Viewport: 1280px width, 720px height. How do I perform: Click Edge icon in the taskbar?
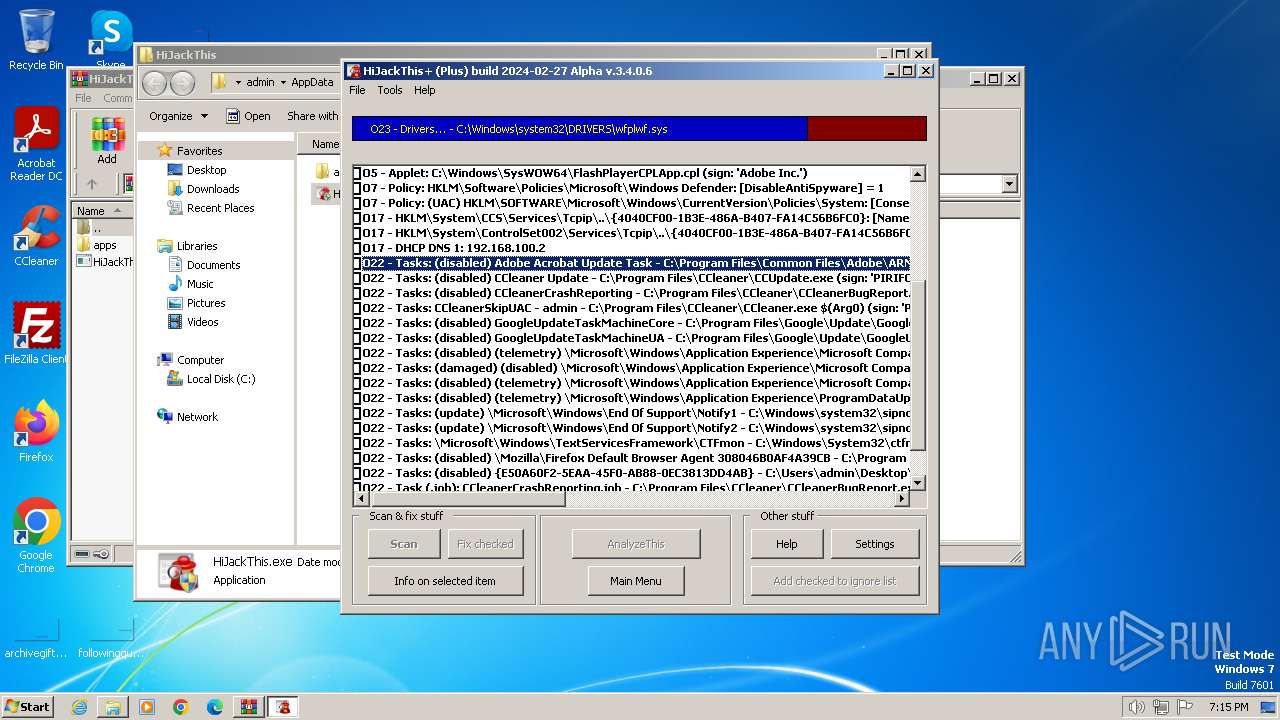tap(215, 706)
